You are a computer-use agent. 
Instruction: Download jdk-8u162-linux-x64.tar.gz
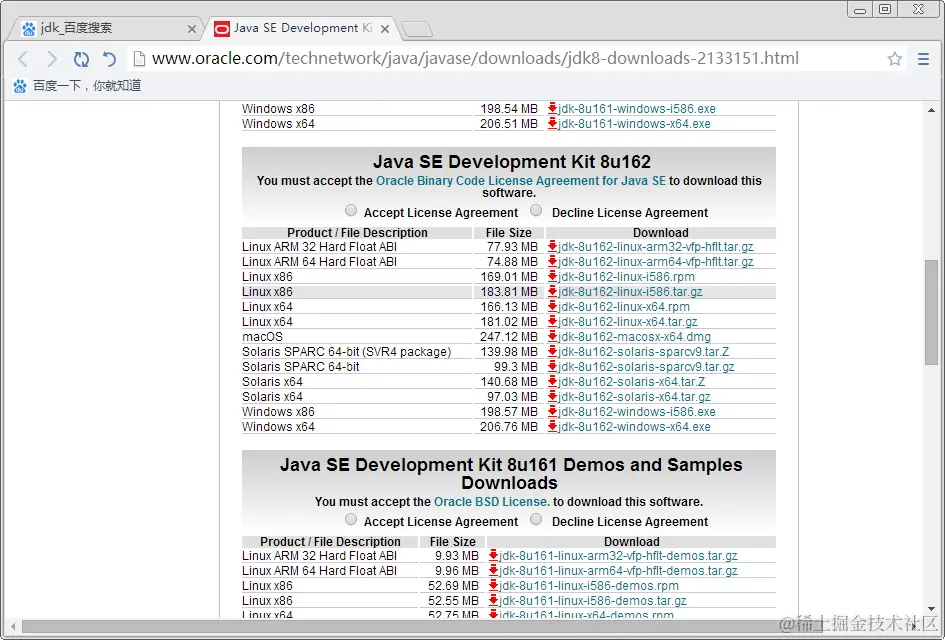coord(627,322)
